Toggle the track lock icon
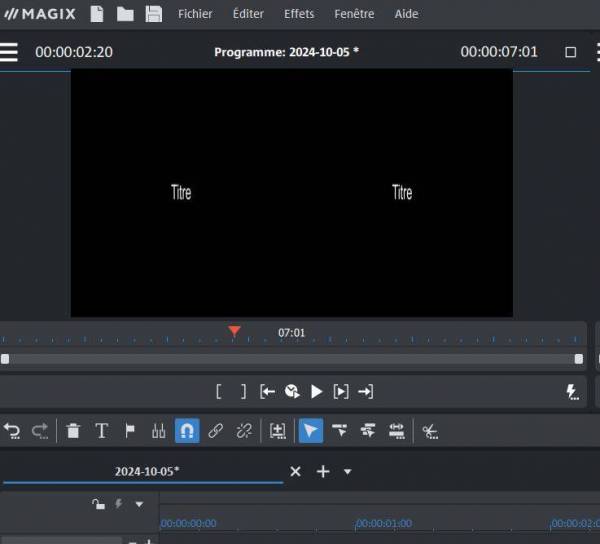 point(98,504)
